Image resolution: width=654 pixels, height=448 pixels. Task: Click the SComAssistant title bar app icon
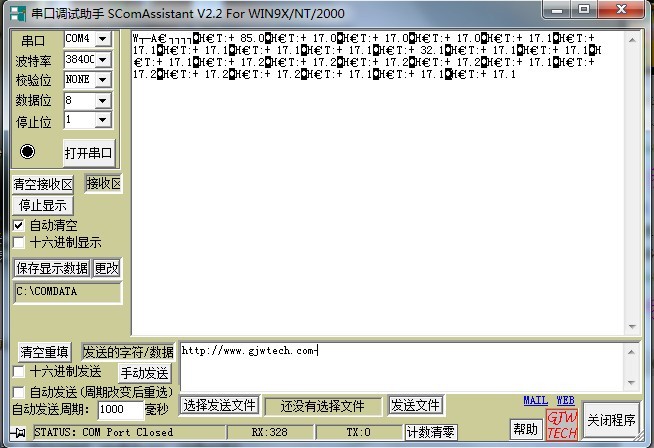click(18, 13)
